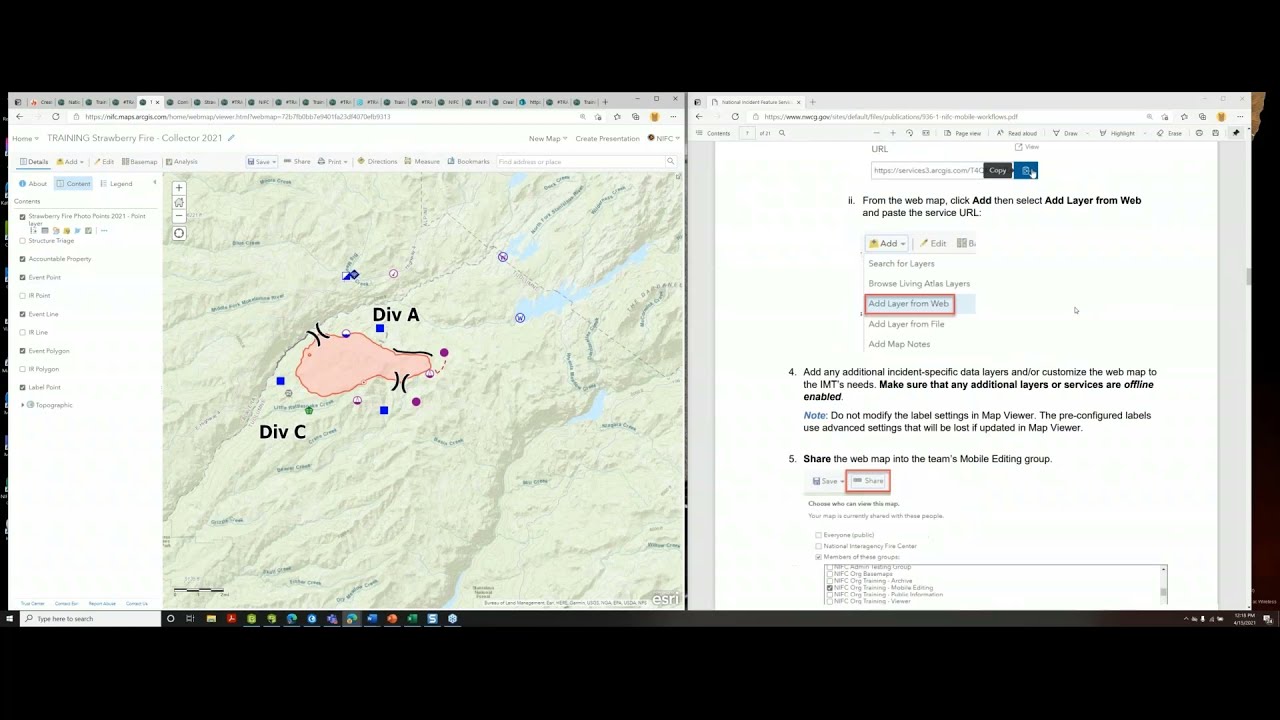Open the Edit tool in map viewer

(x=104, y=161)
